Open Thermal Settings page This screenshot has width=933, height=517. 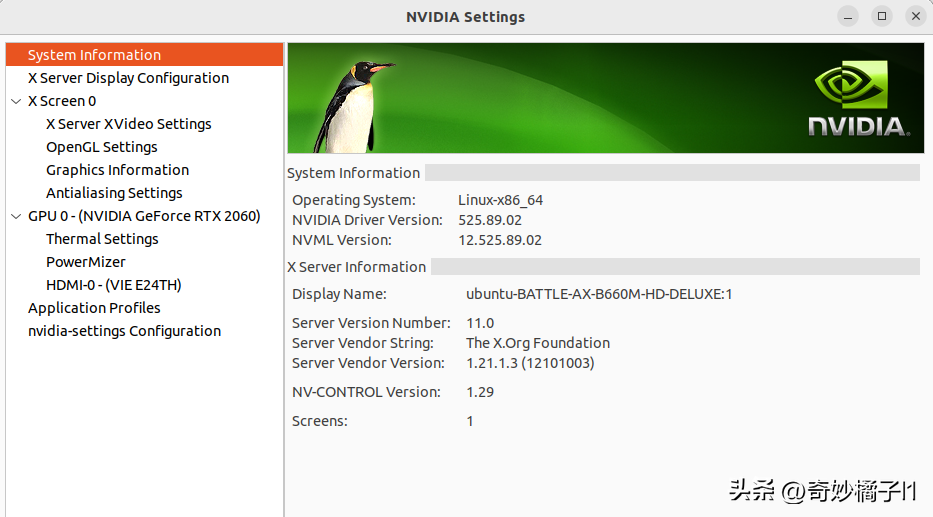(102, 239)
